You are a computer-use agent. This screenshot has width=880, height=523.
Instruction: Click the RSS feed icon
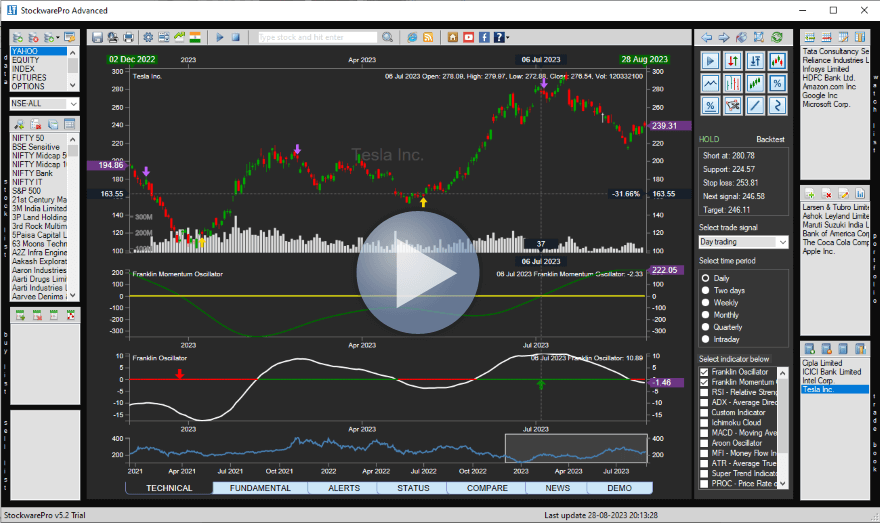428,37
